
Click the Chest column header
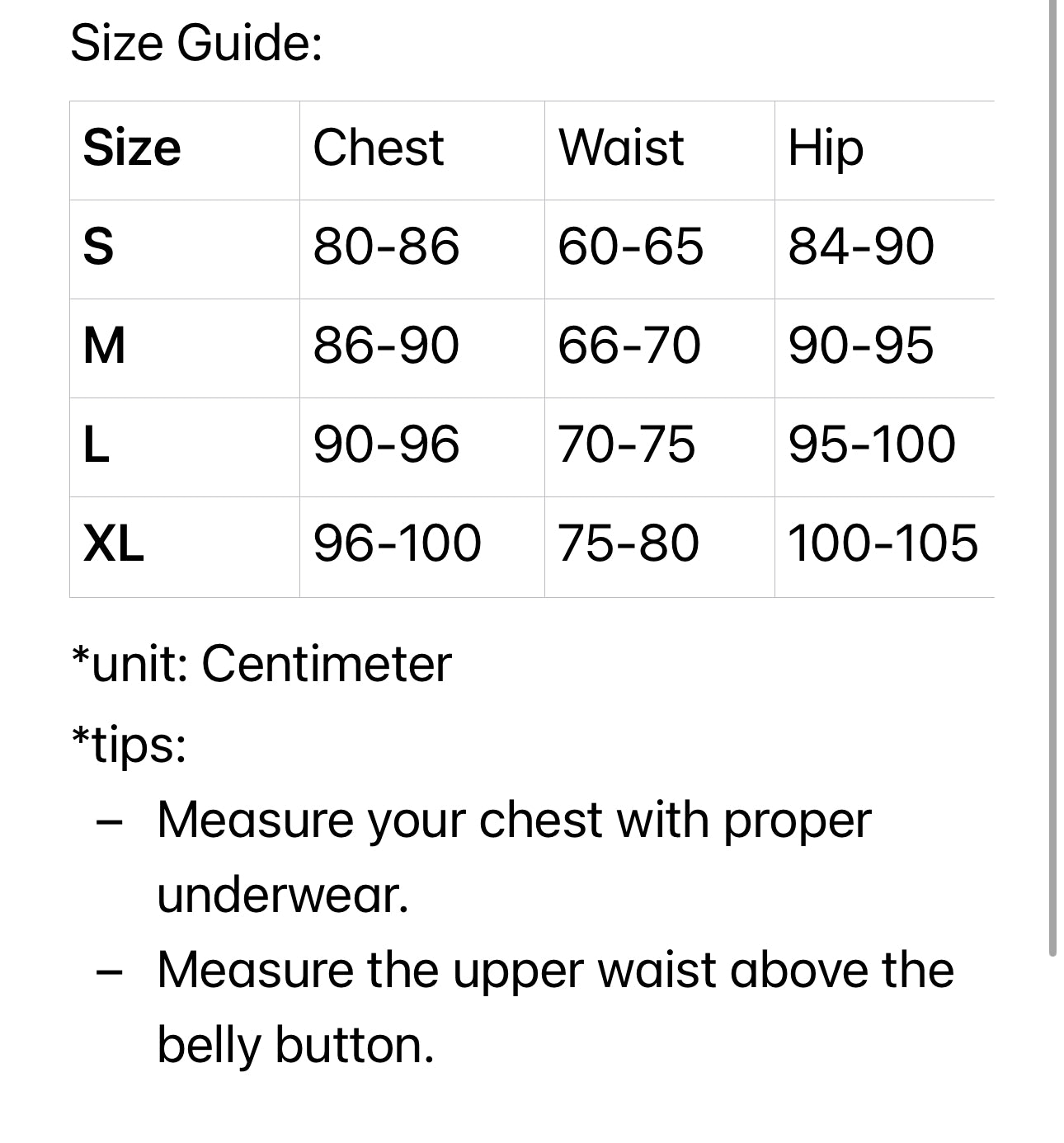tap(379, 148)
